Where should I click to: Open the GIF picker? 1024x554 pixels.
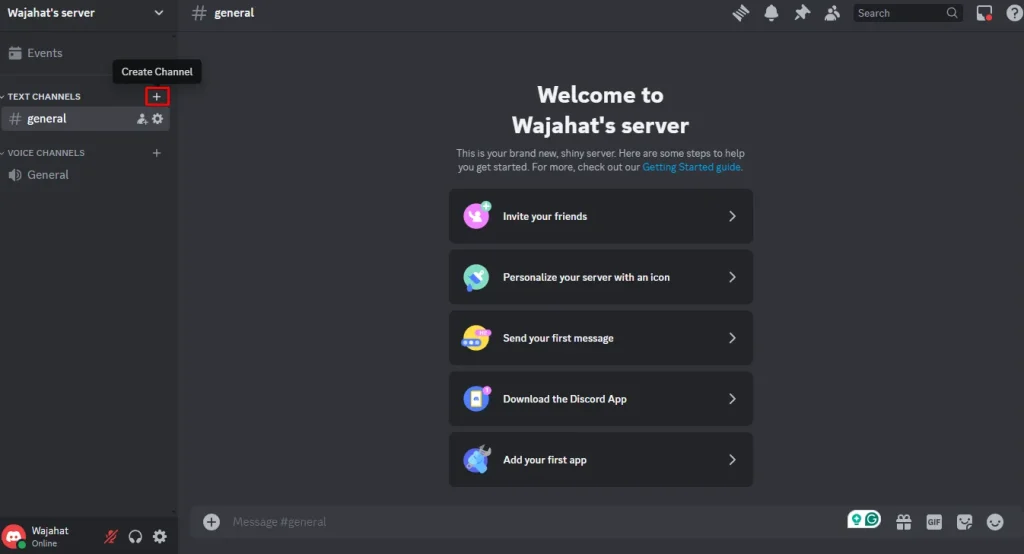934,522
